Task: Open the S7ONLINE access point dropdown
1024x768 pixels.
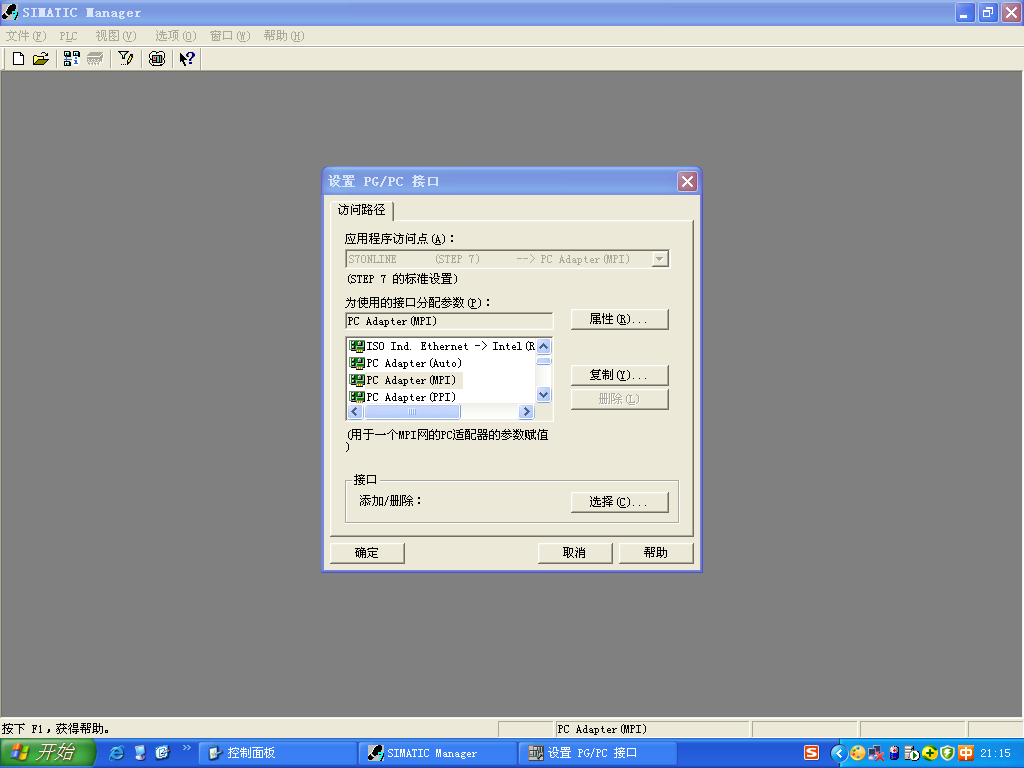Action: (659, 259)
